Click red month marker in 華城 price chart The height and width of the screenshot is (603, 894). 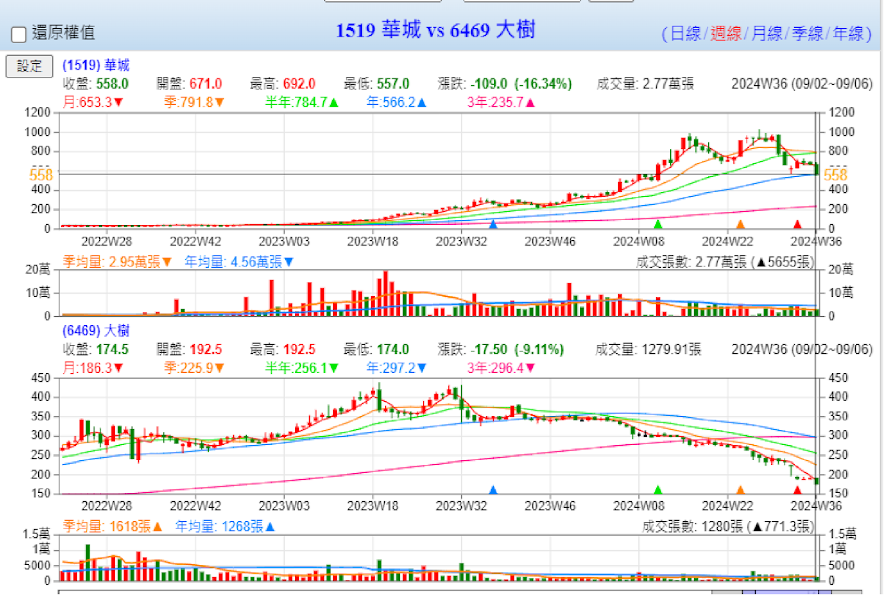pos(797,224)
